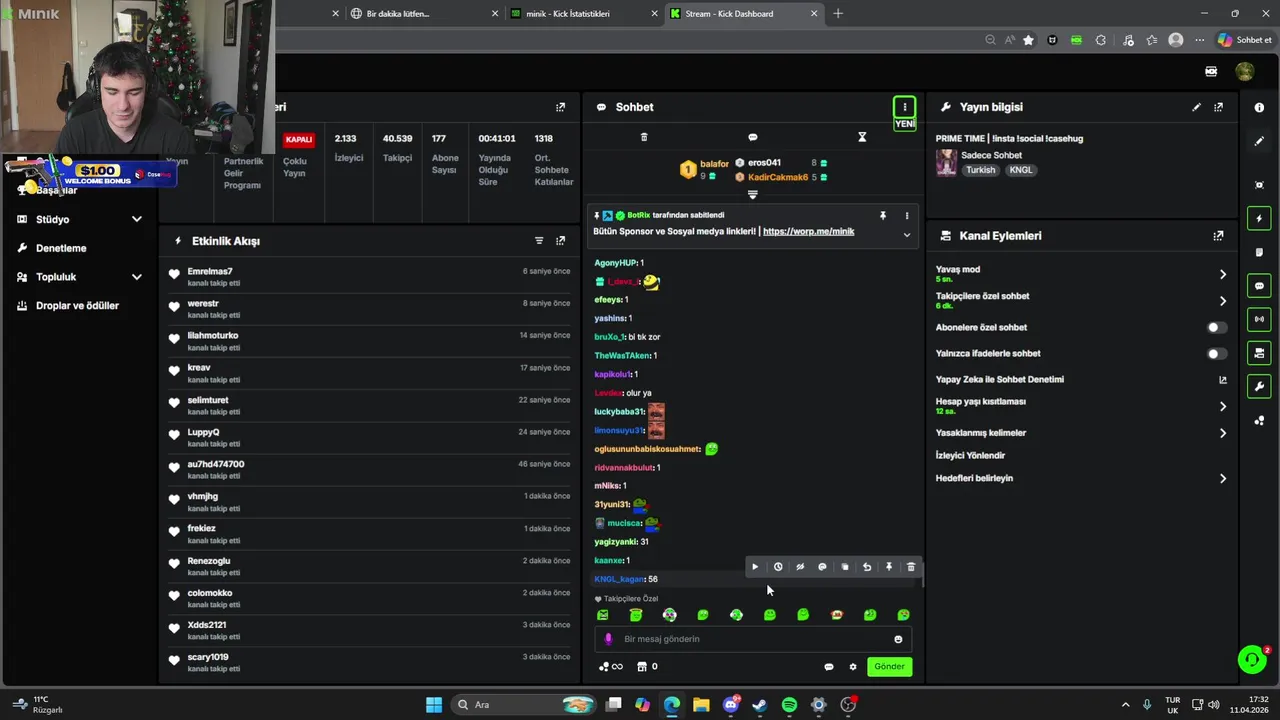
Task: Unpin the BotRix pinned message pin icon
Action: pyautogui.click(x=883, y=215)
